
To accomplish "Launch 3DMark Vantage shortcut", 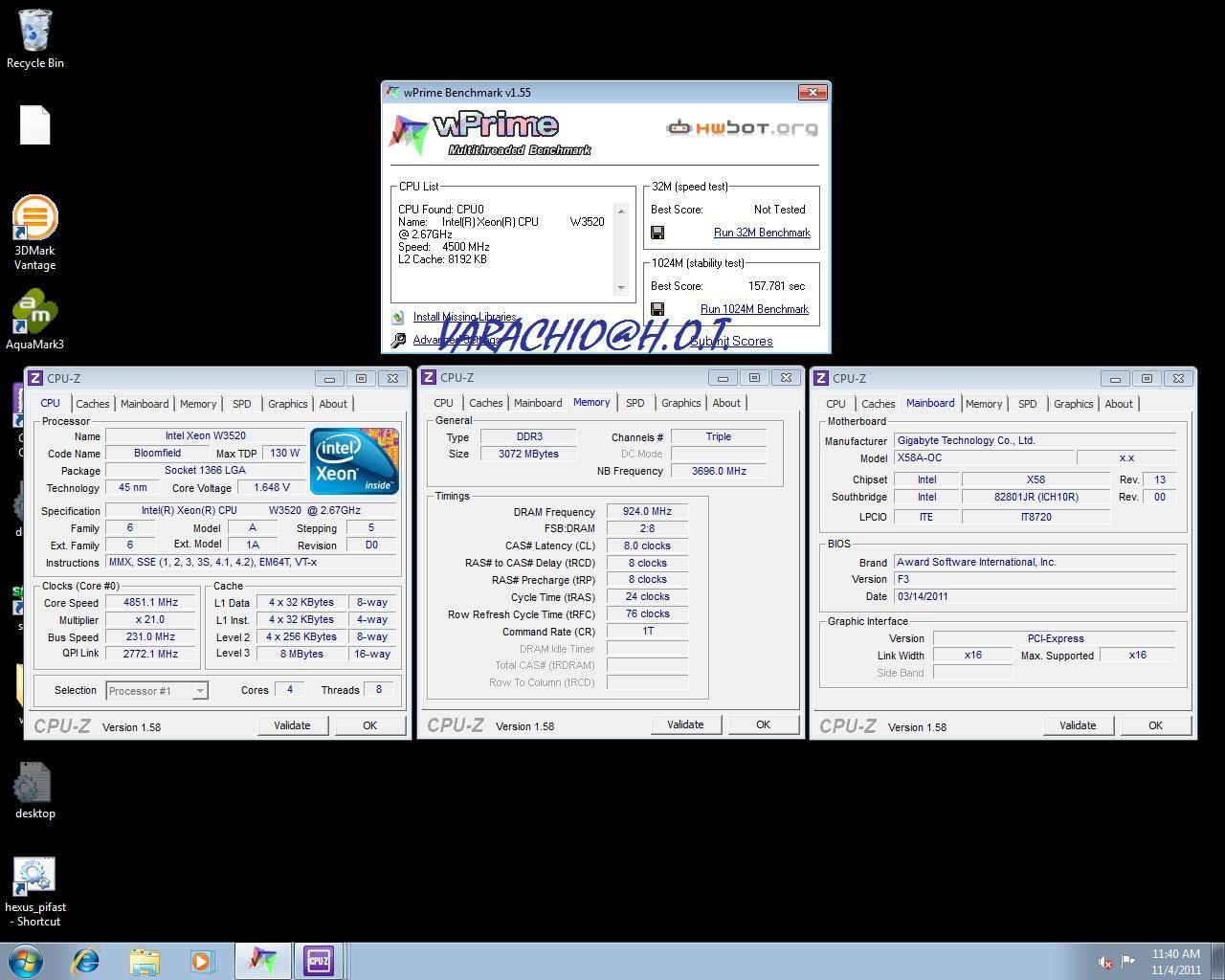I will 34,233.
